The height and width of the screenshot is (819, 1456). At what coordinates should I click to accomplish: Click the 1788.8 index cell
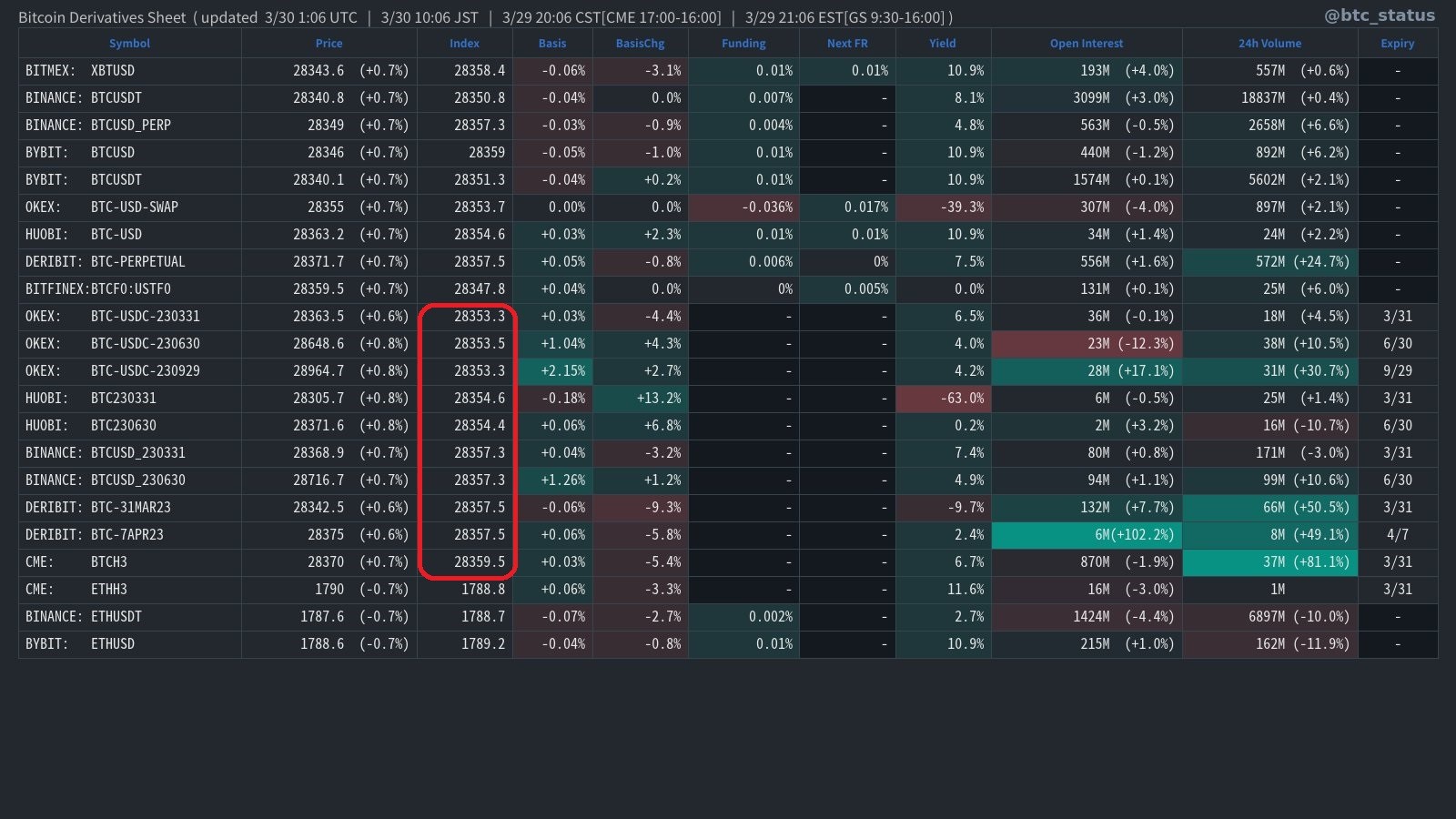(x=465, y=590)
